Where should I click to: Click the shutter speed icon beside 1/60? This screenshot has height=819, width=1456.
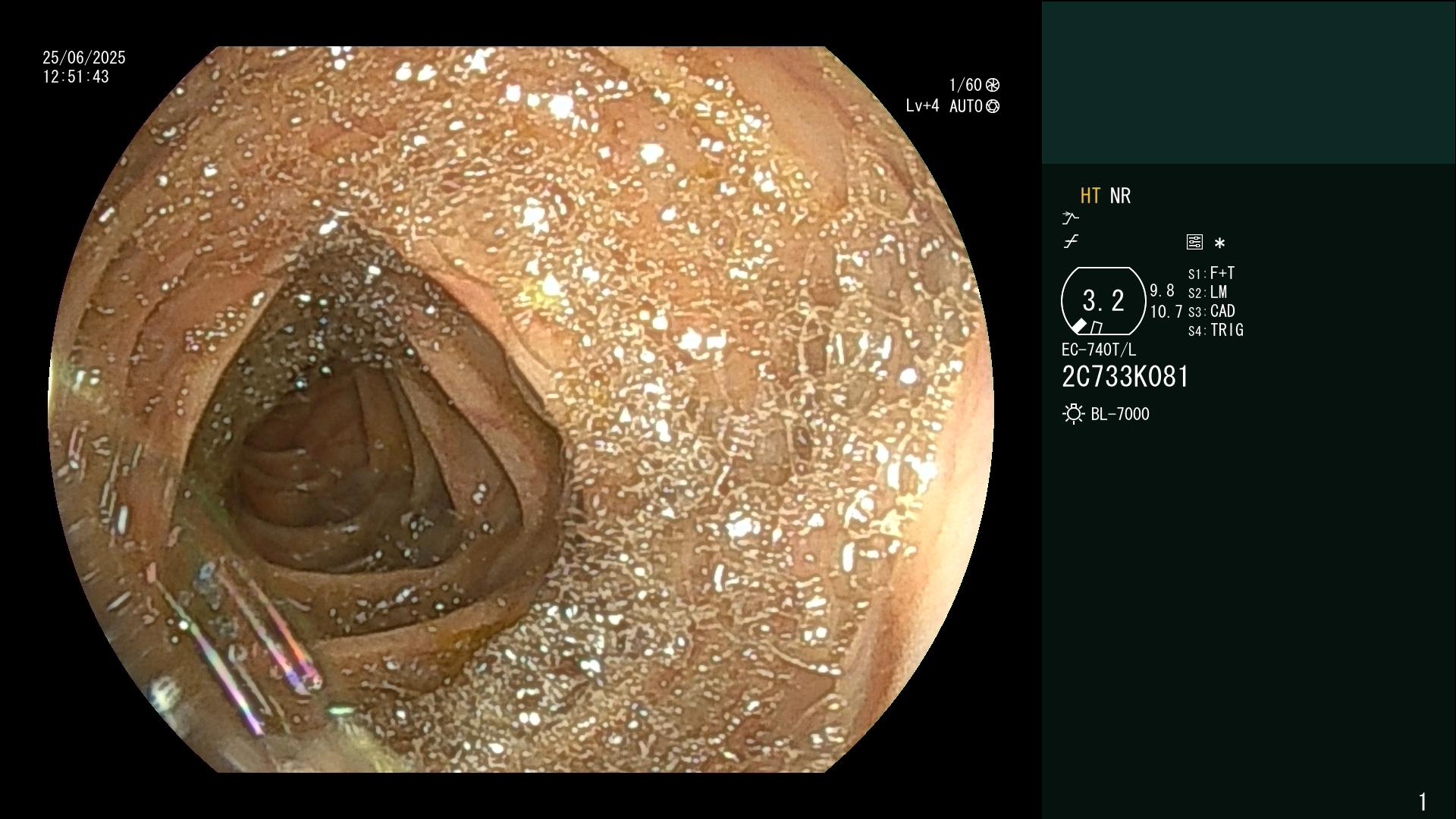pyautogui.click(x=993, y=85)
